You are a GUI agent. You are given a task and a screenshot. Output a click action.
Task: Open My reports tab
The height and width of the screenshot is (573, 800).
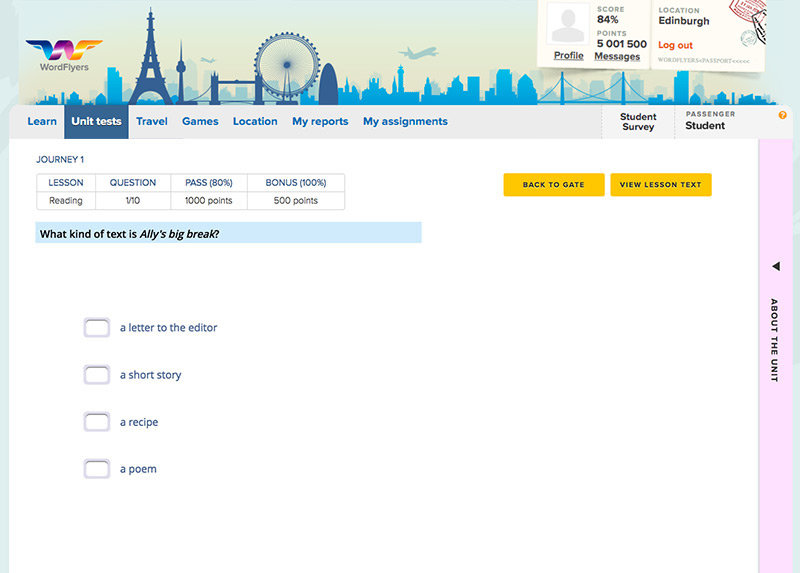point(320,122)
